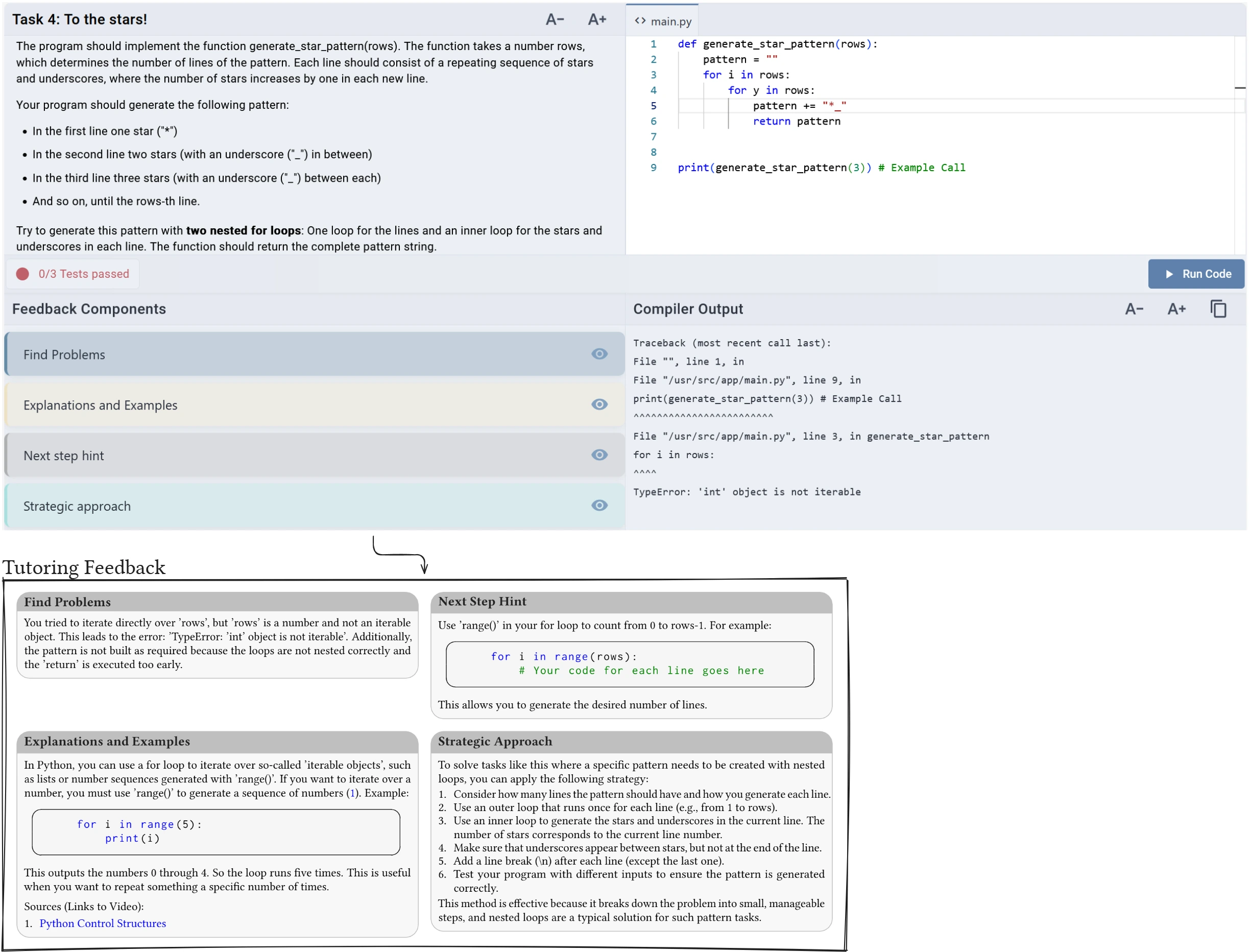Click the Run Code button
This screenshot has width=1249, height=952.
[1196, 274]
